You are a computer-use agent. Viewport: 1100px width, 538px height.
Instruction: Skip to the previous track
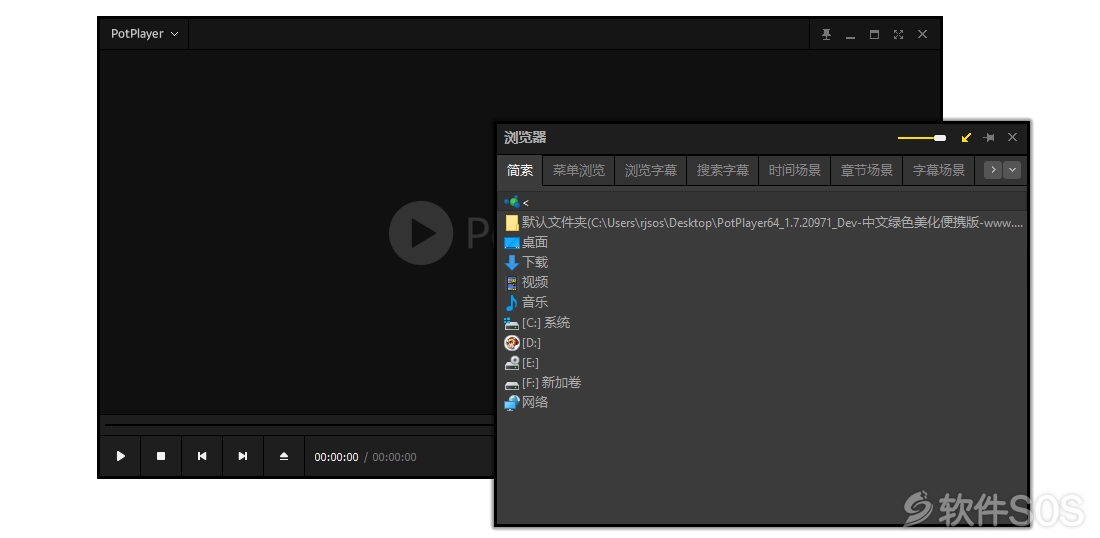(x=202, y=456)
